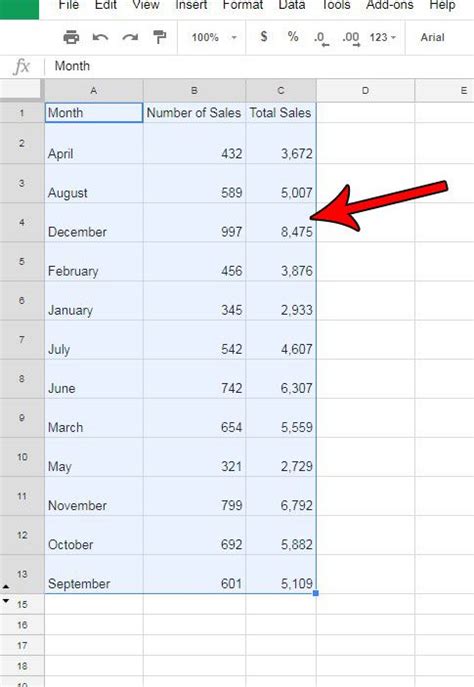This screenshot has width=474, height=687.
Task: Undo the last action
Action: coord(100,37)
